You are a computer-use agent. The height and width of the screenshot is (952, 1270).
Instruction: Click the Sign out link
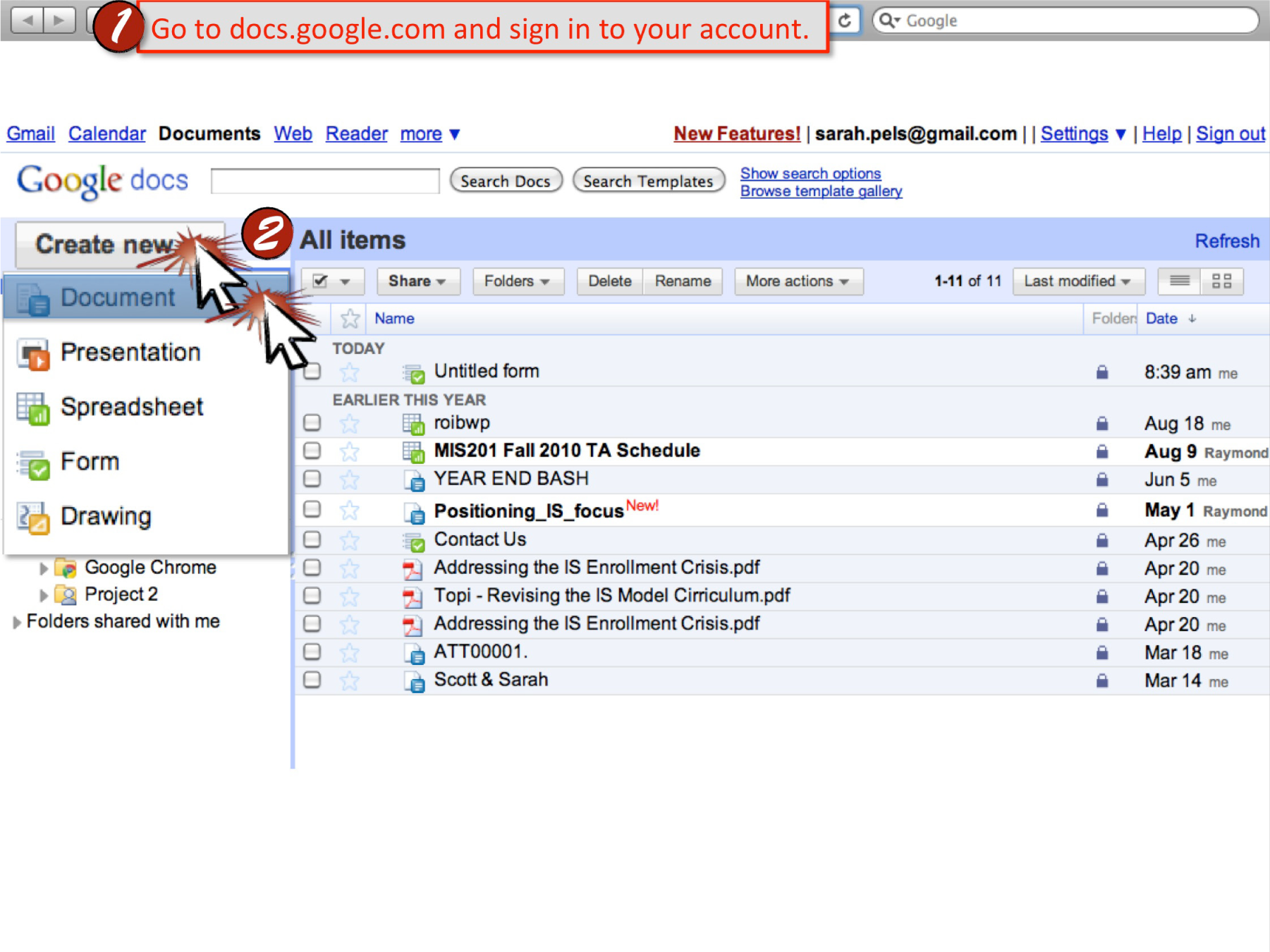click(1231, 134)
